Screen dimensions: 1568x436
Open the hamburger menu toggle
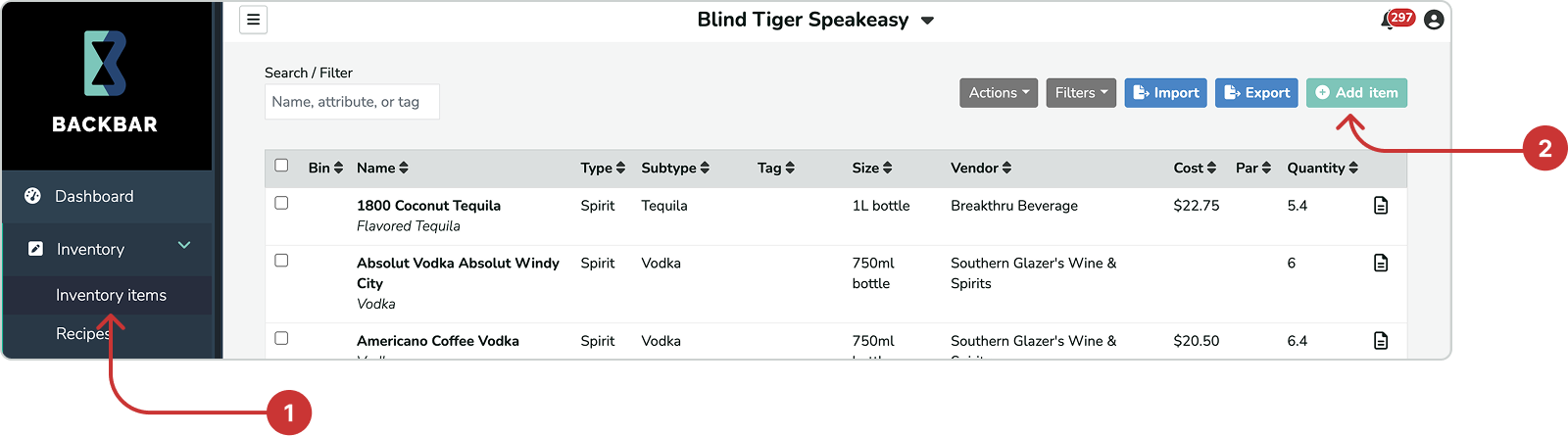253,20
